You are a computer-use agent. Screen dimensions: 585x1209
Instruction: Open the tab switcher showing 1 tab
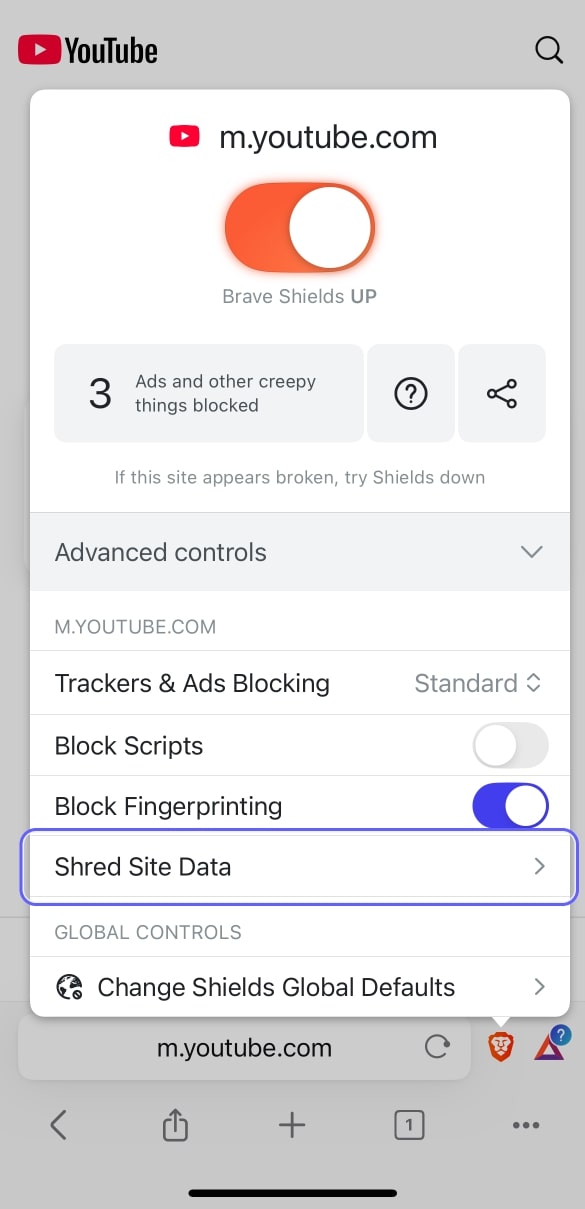[x=409, y=1125]
